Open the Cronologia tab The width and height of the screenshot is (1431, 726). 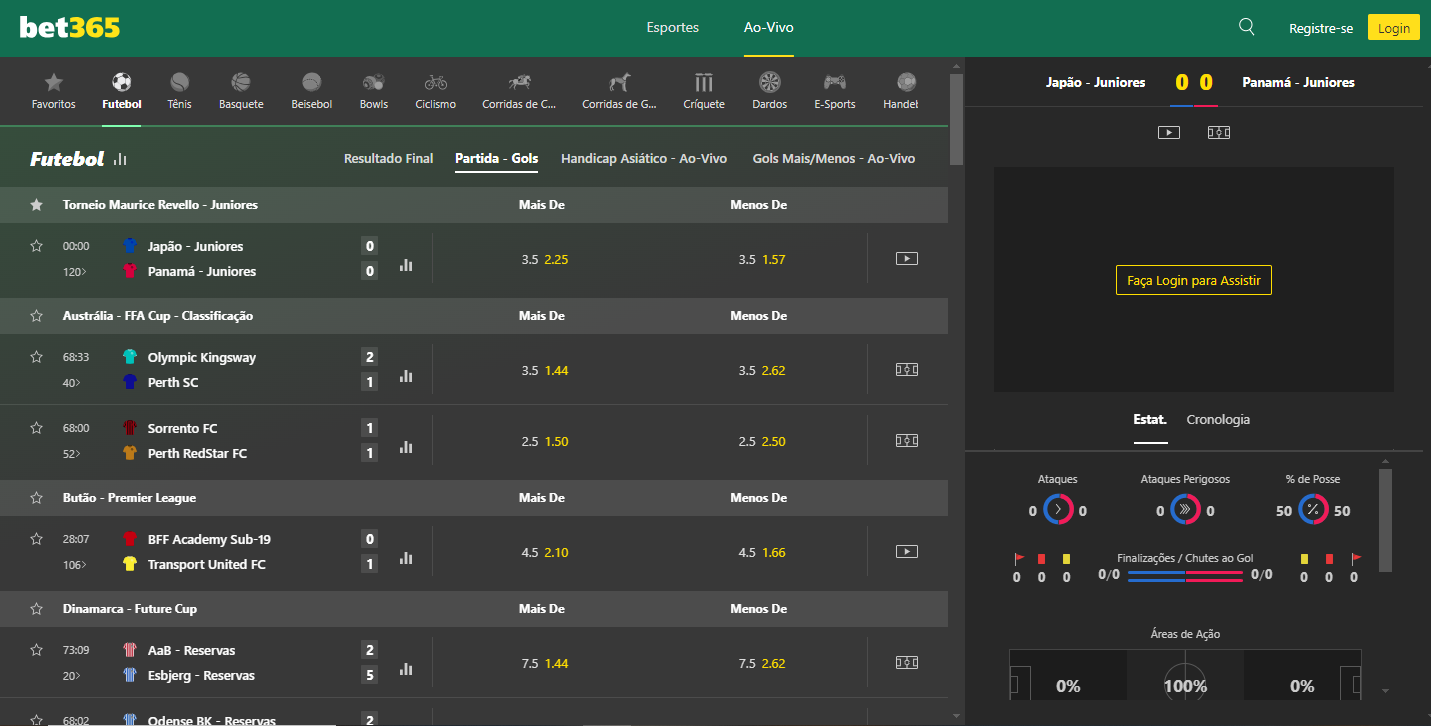pyautogui.click(x=1218, y=420)
